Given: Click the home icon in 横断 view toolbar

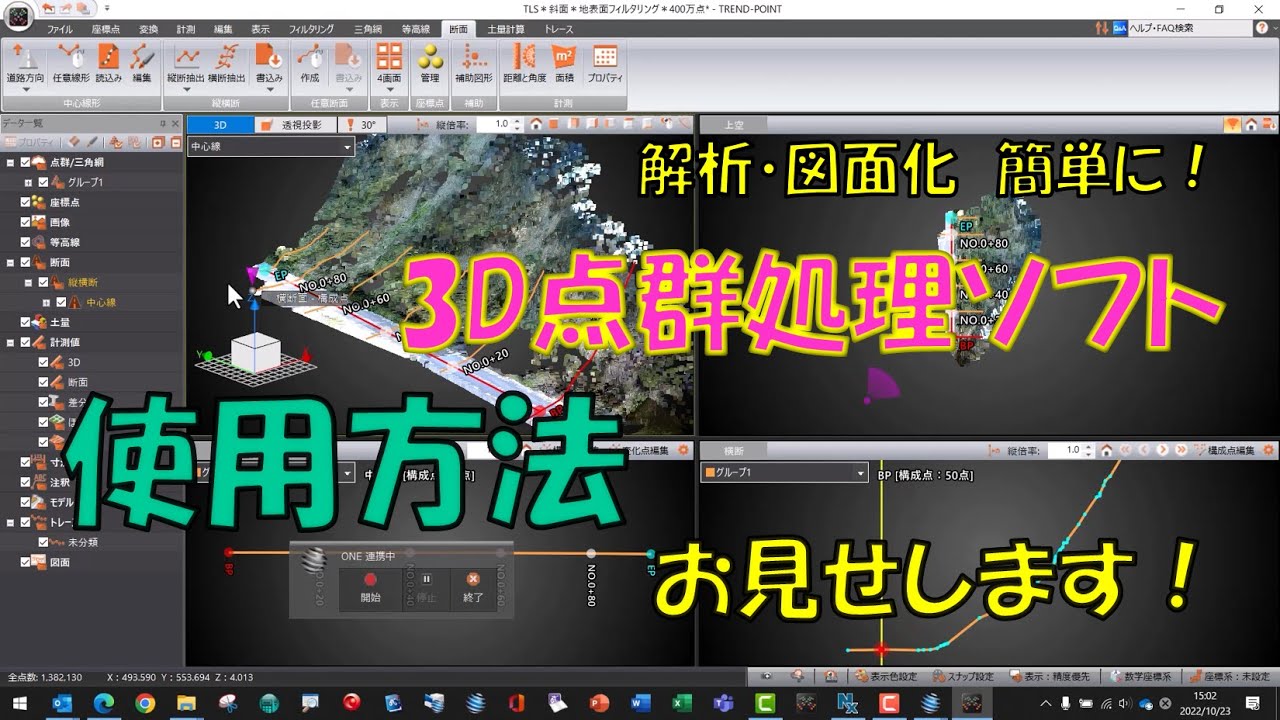Looking at the screenshot, I should 1107,450.
